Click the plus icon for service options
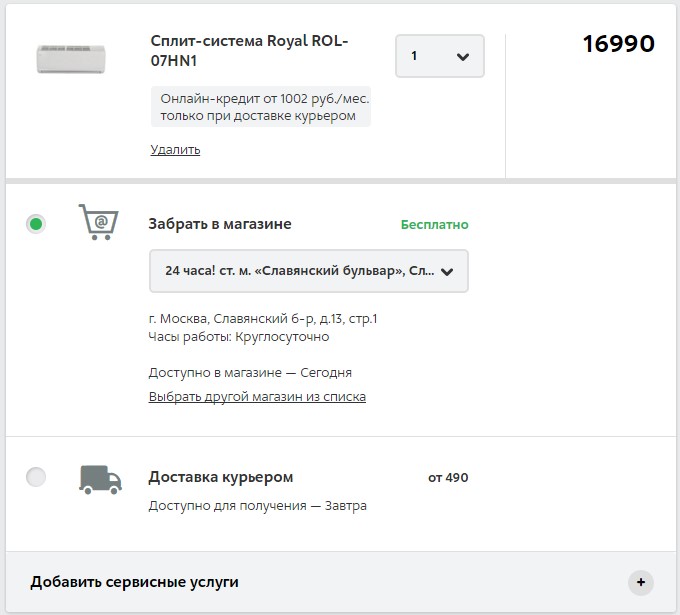680x615 pixels. [x=641, y=582]
